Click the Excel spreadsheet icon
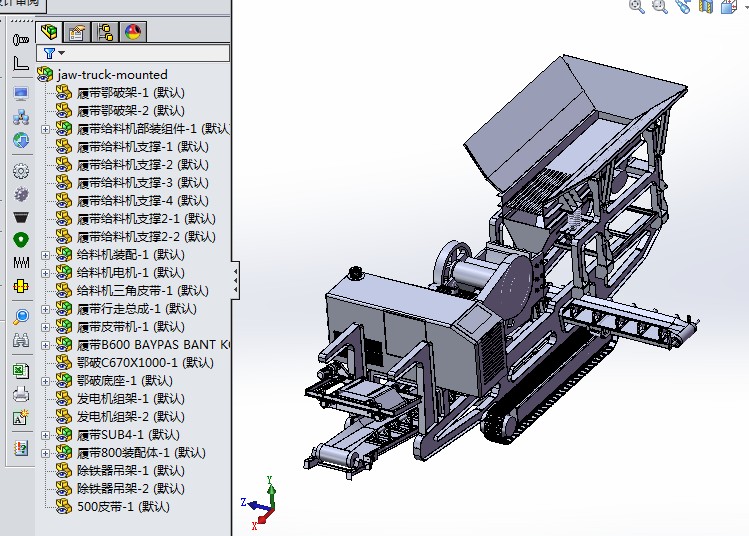 point(21,371)
